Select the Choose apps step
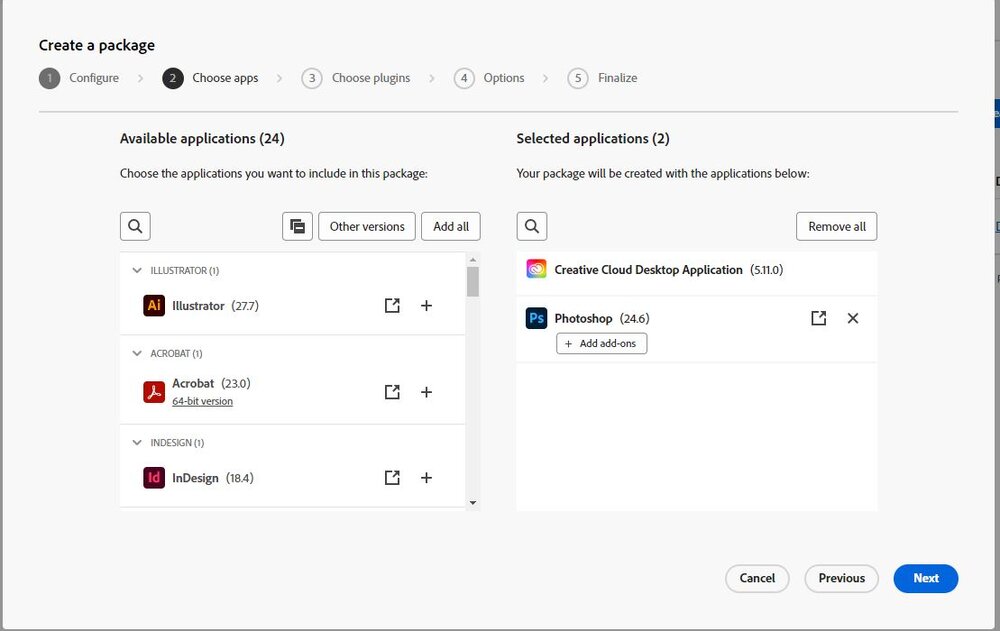The width and height of the screenshot is (1000, 631). pos(210,78)
